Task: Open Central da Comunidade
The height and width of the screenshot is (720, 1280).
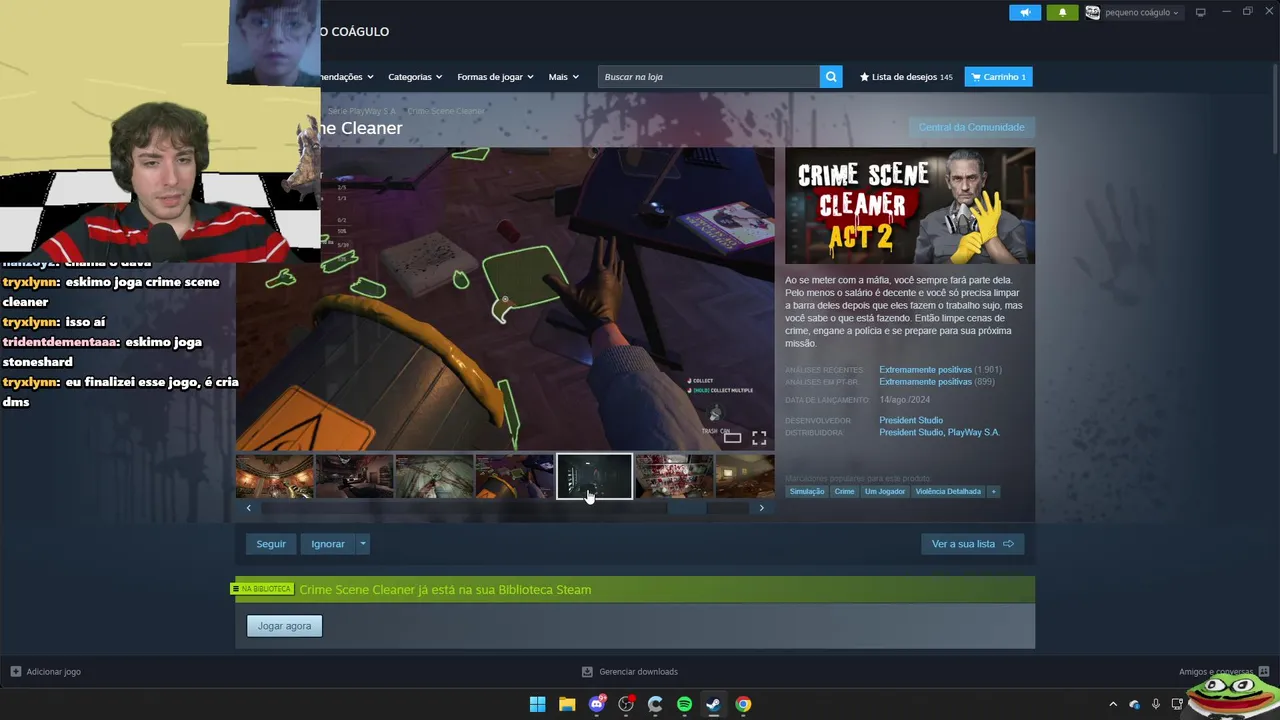Action: click(971, 127)
